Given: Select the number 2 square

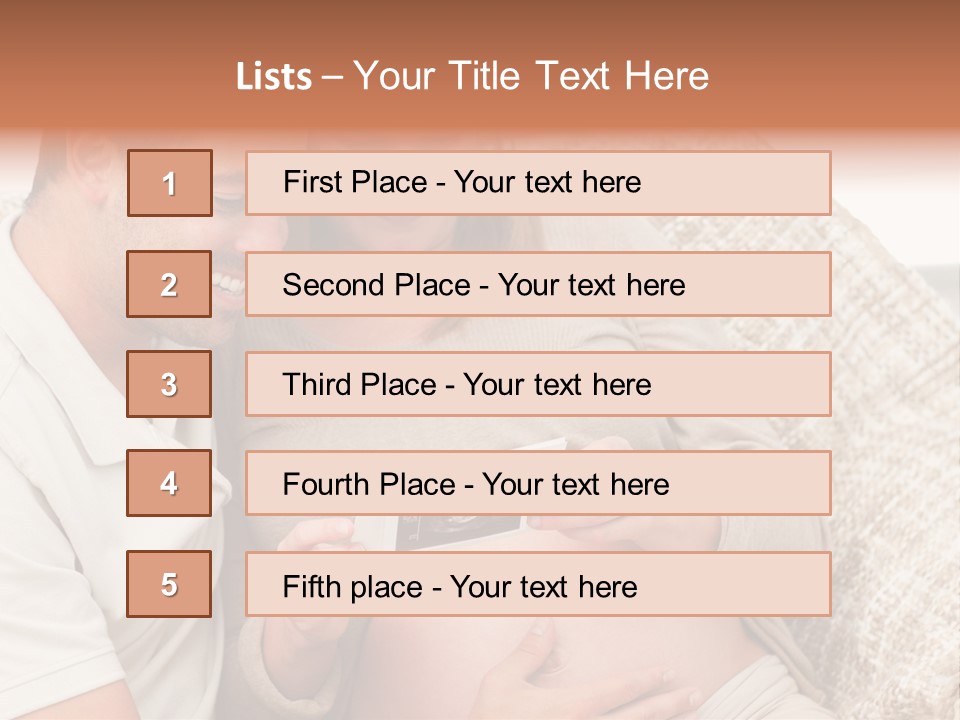Looking at the screenshot, I should (169, 285).
